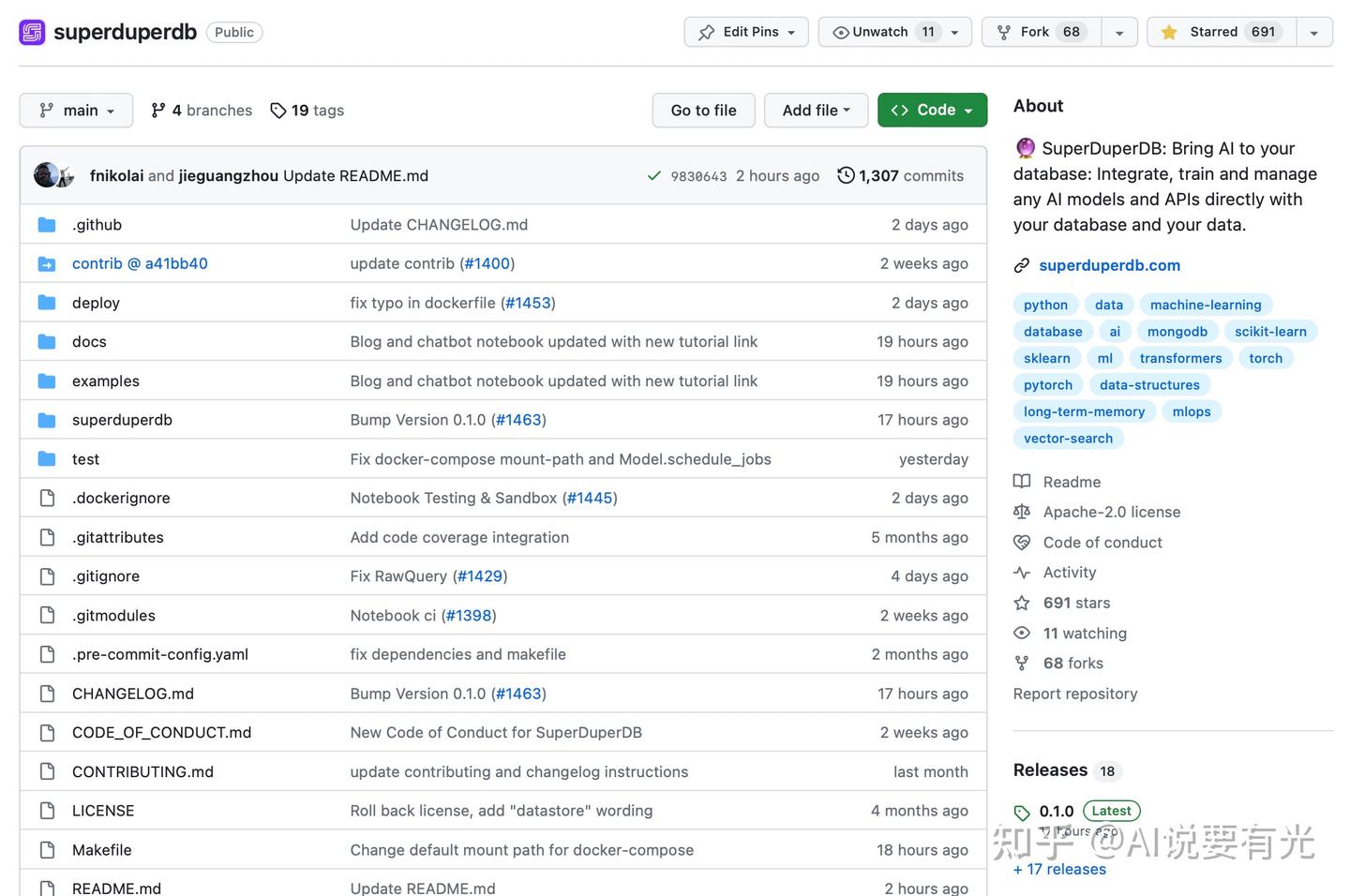Click the Activity pulse icon
Viewport: 1350px width, 896px height.
click(1022, 573)
